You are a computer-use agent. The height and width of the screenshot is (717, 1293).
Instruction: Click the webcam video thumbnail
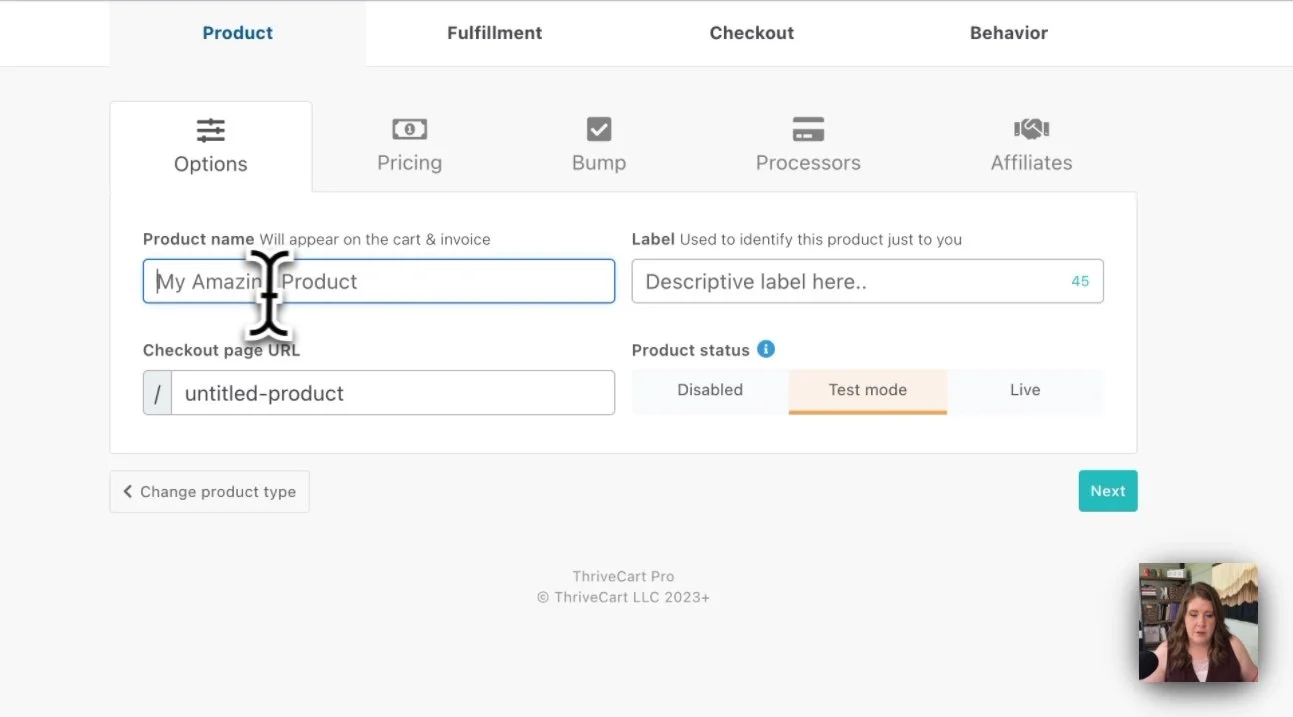click(x=1198, y=621)
